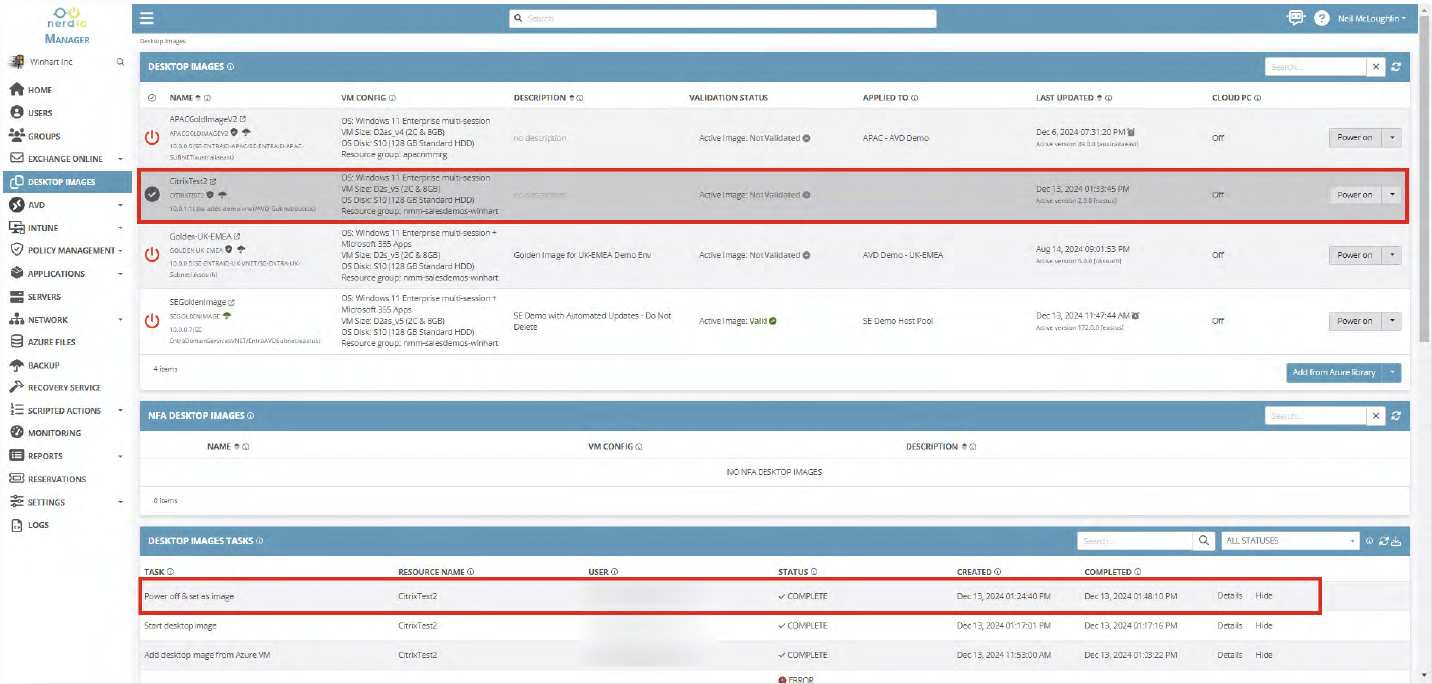View Details of Power off & set as image task
Image resolution: width=1432 pixels, height=684 pixels.
click(x=1229, y=596)
